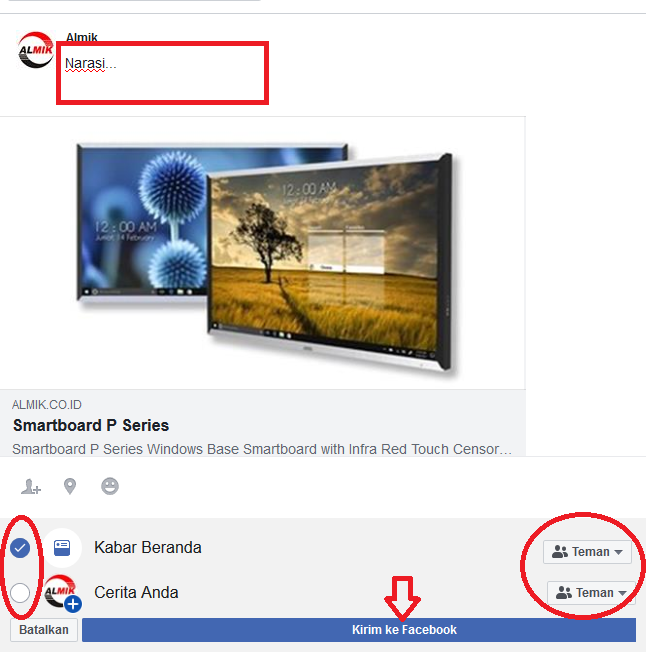The width and height of the screenshot is (646, 652).
Task: Click the Almik profile logo at top
Action: tap(36, 50)
